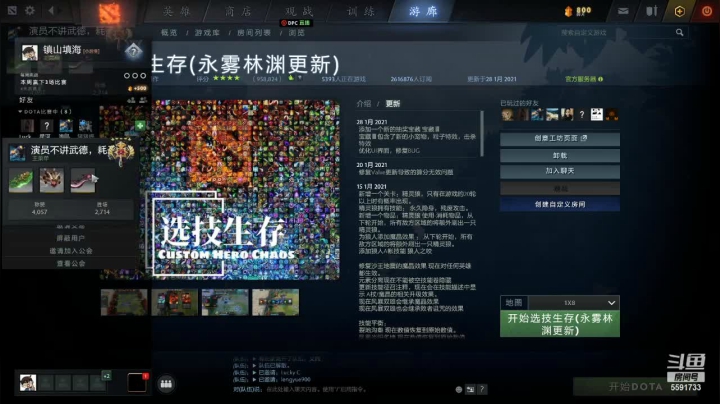This screenshot has height=404, width=720.
Task: Click the red power quit icon
Action: 707,11
